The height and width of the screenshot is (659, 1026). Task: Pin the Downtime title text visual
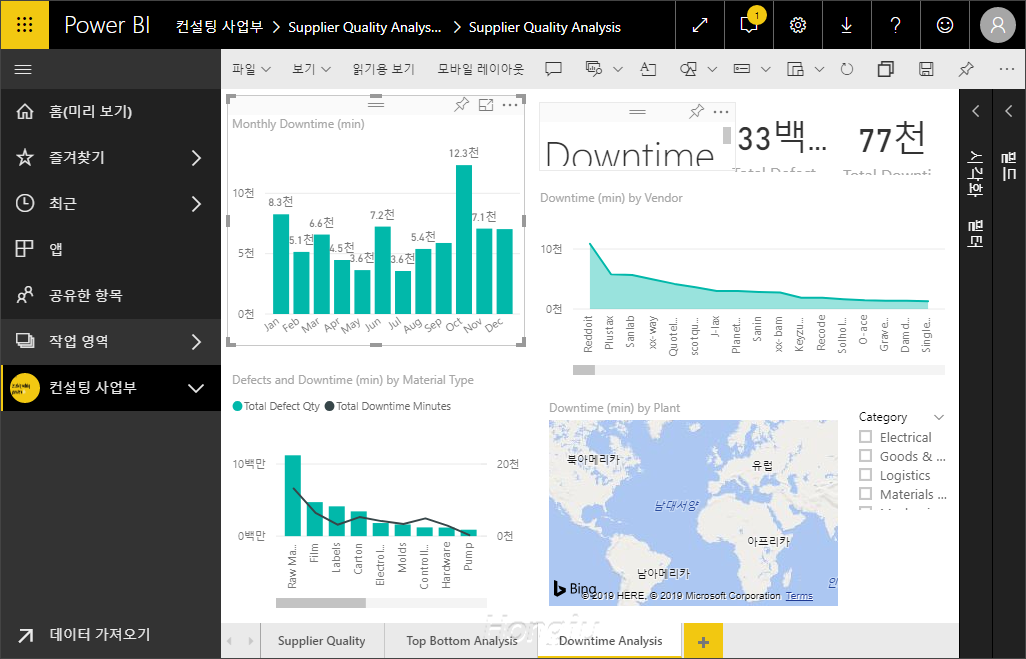point(696,111)
